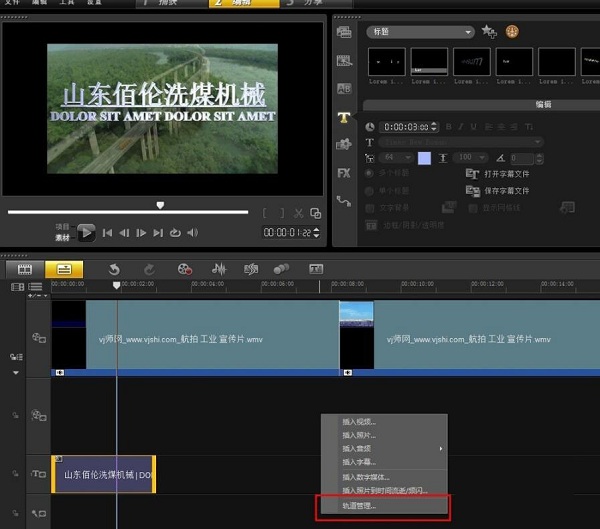
Task: Adjust the title duration spinner arrows
Action: click(x=434, y=127)
